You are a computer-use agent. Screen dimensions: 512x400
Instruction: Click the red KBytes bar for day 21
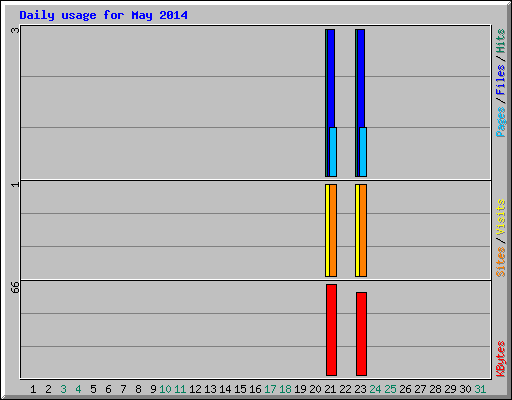click(331, 330)
